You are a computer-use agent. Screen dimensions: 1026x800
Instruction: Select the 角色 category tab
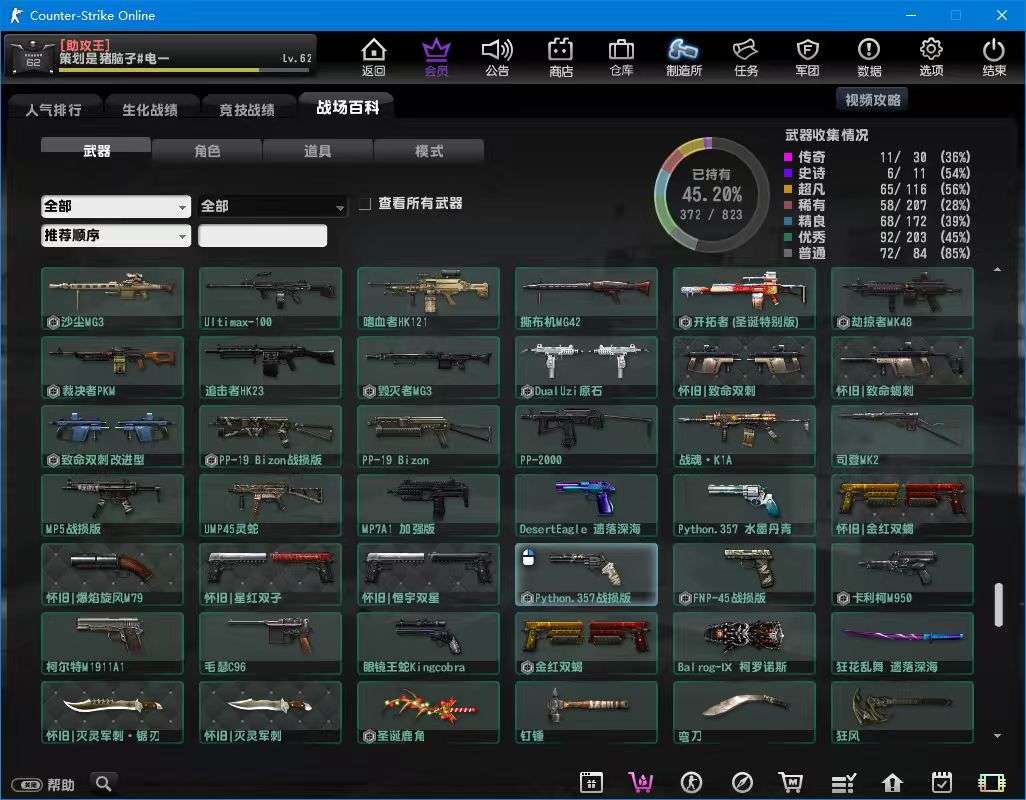tap(207, 151)
